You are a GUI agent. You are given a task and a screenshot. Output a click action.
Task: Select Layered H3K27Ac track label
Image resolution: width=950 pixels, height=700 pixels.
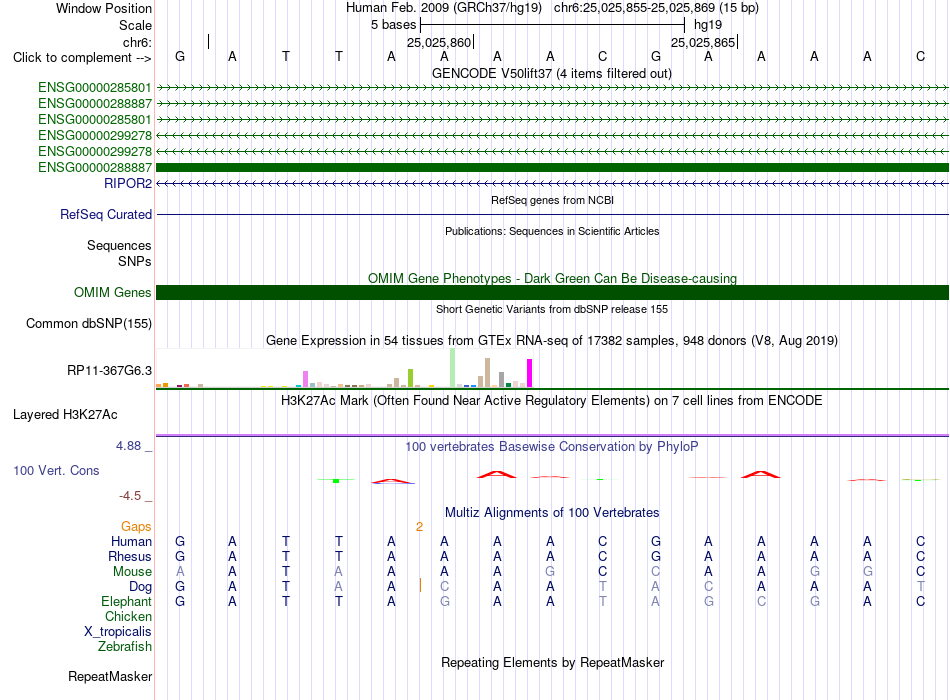pyautogui.click(x=65, y=415)
